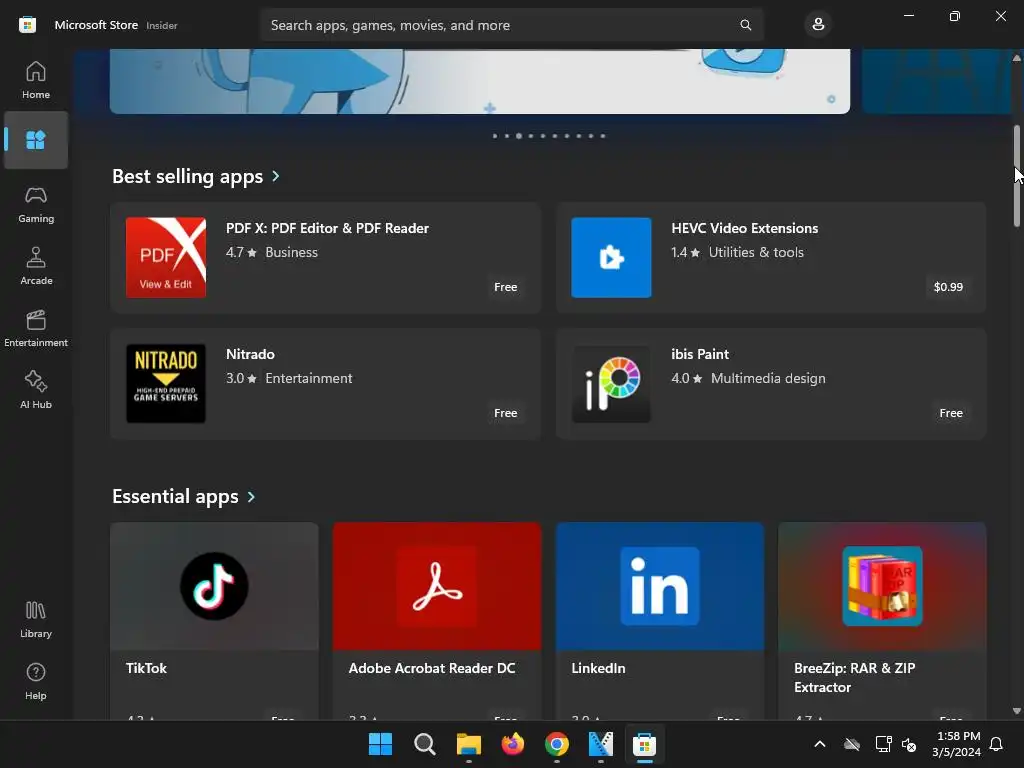The image size is (1024, 768).
Task: Open the TikTok app tile
Action: pyautogui.click(x=214, y=620)
